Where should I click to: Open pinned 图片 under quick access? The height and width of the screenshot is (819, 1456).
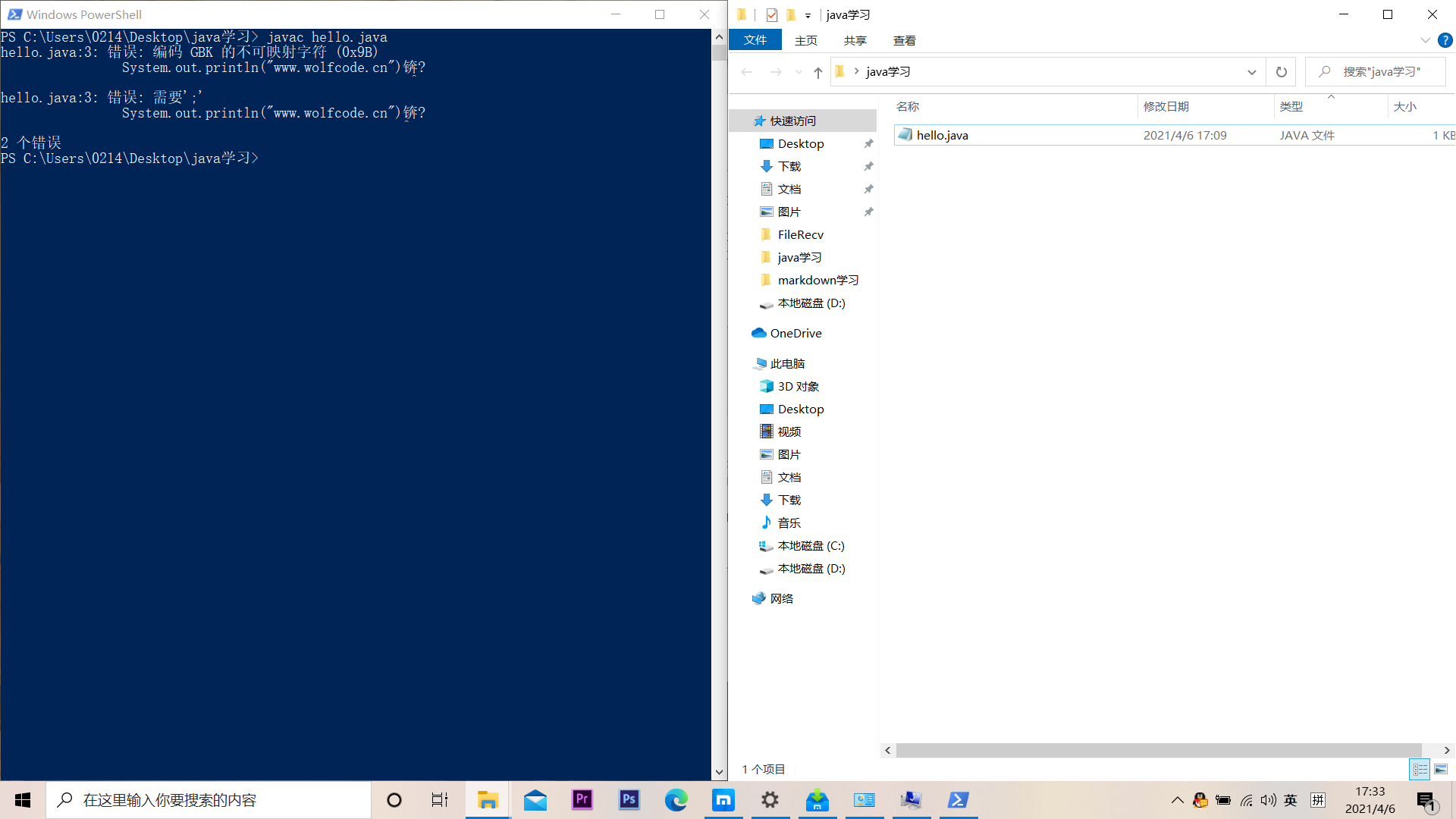(789, 212)
